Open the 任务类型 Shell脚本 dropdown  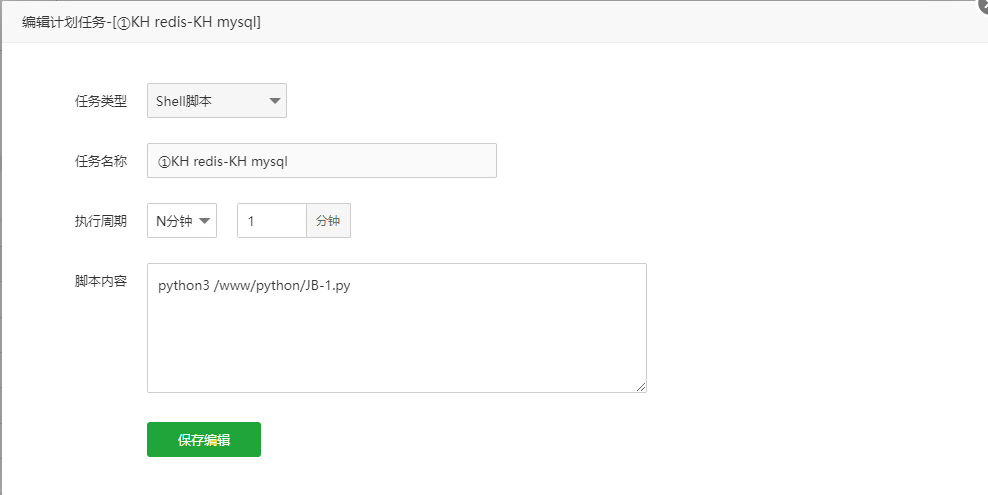point(217,101)
